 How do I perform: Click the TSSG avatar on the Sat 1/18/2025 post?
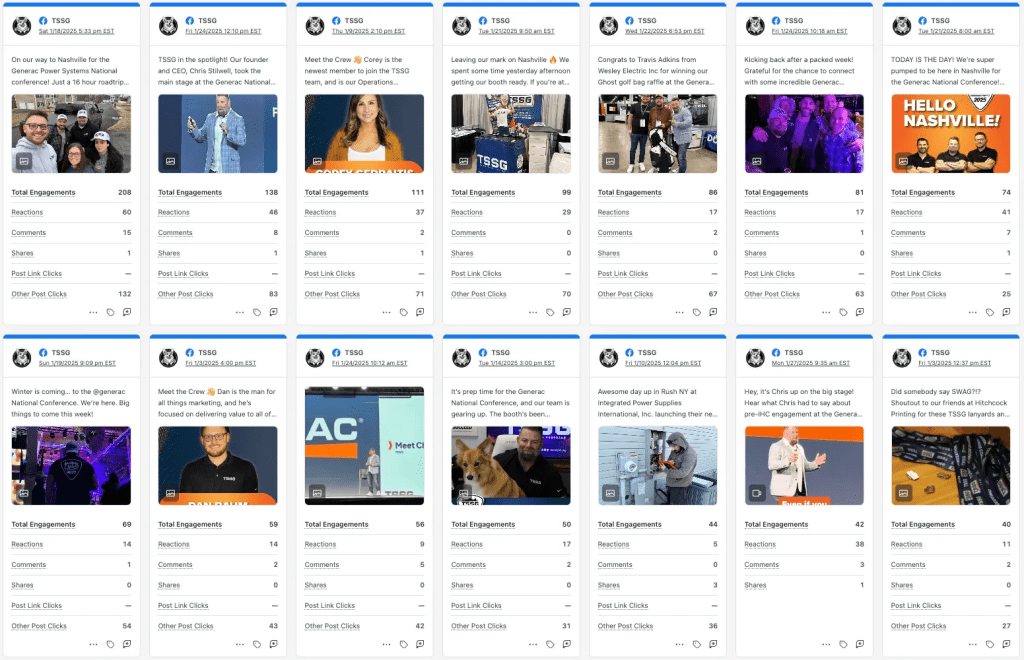click(22, 25)
